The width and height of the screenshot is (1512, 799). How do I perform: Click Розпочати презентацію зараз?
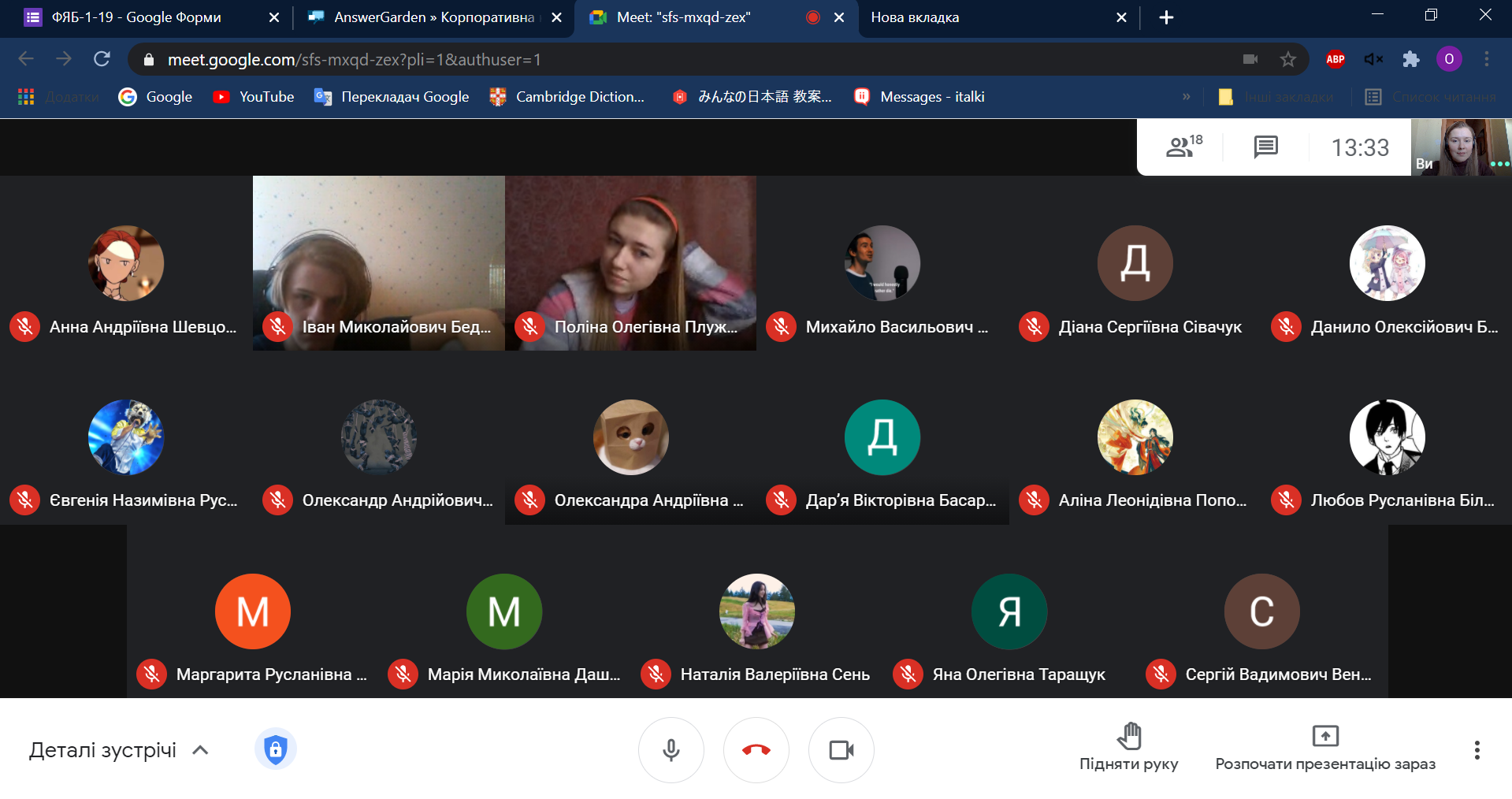[1324, 747]
